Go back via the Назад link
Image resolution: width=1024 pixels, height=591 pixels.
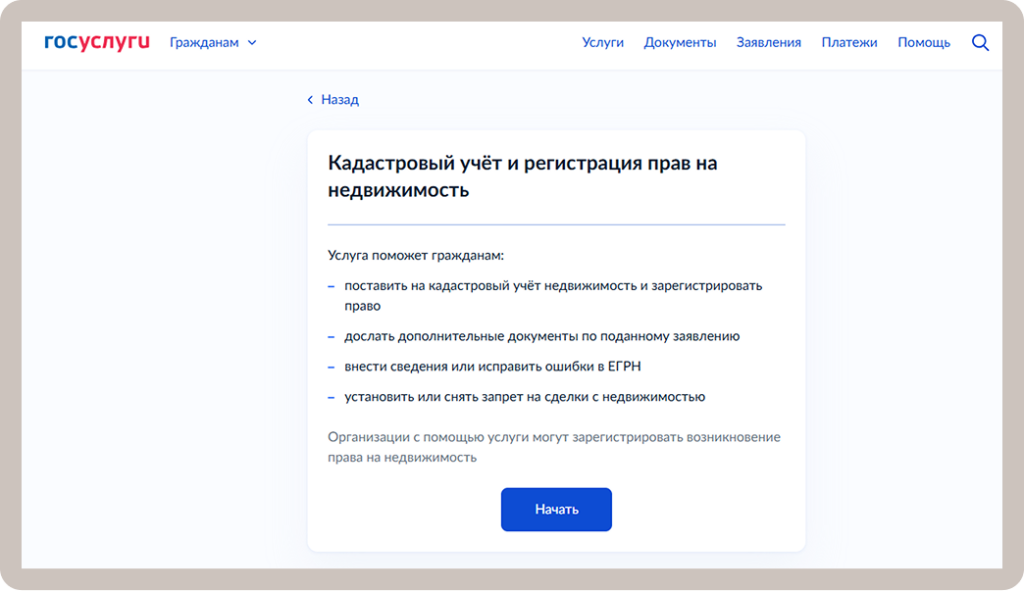pos(333,99)
